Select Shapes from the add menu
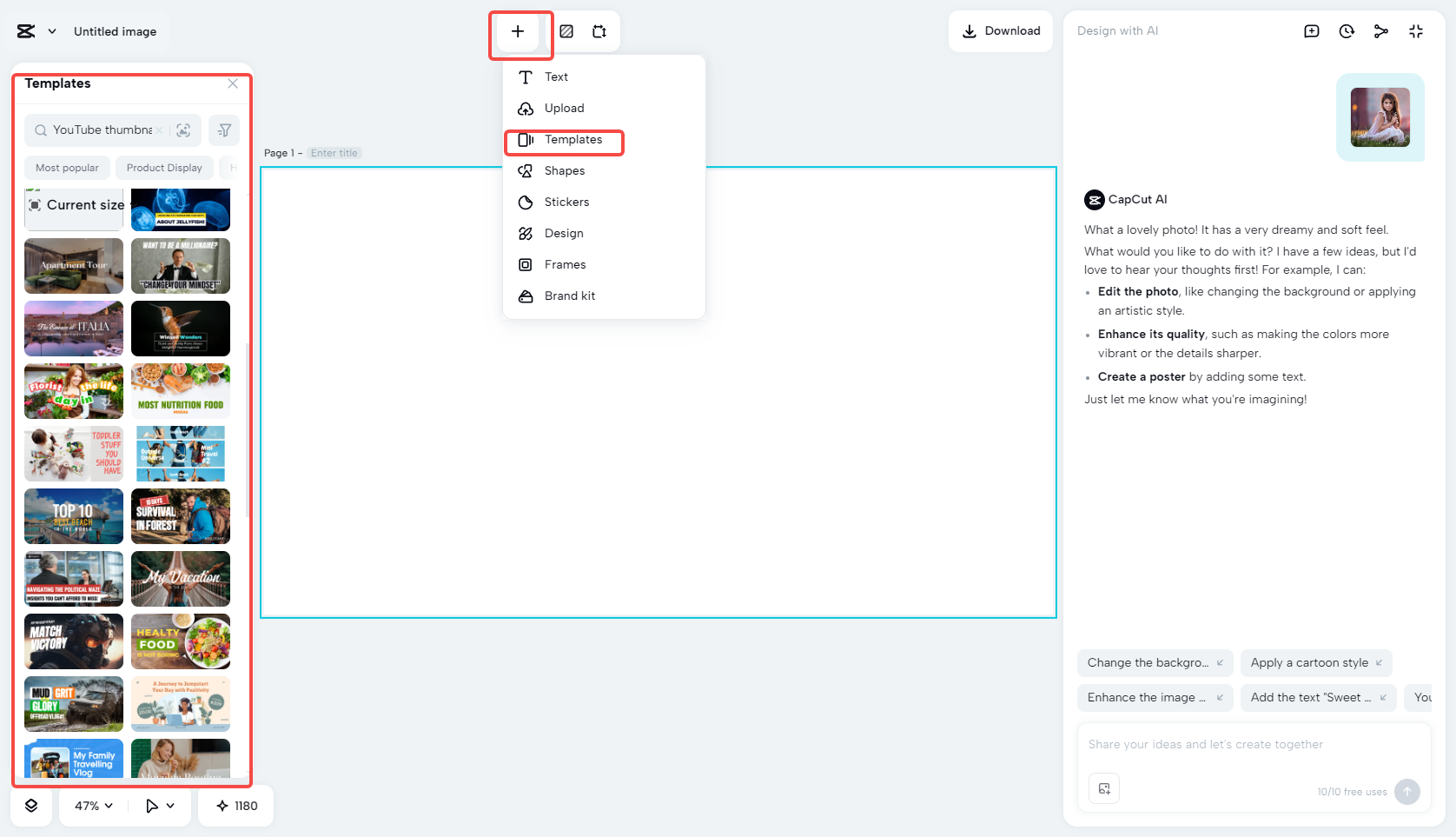The image size is (1456, 837). (x=565, y=170)
